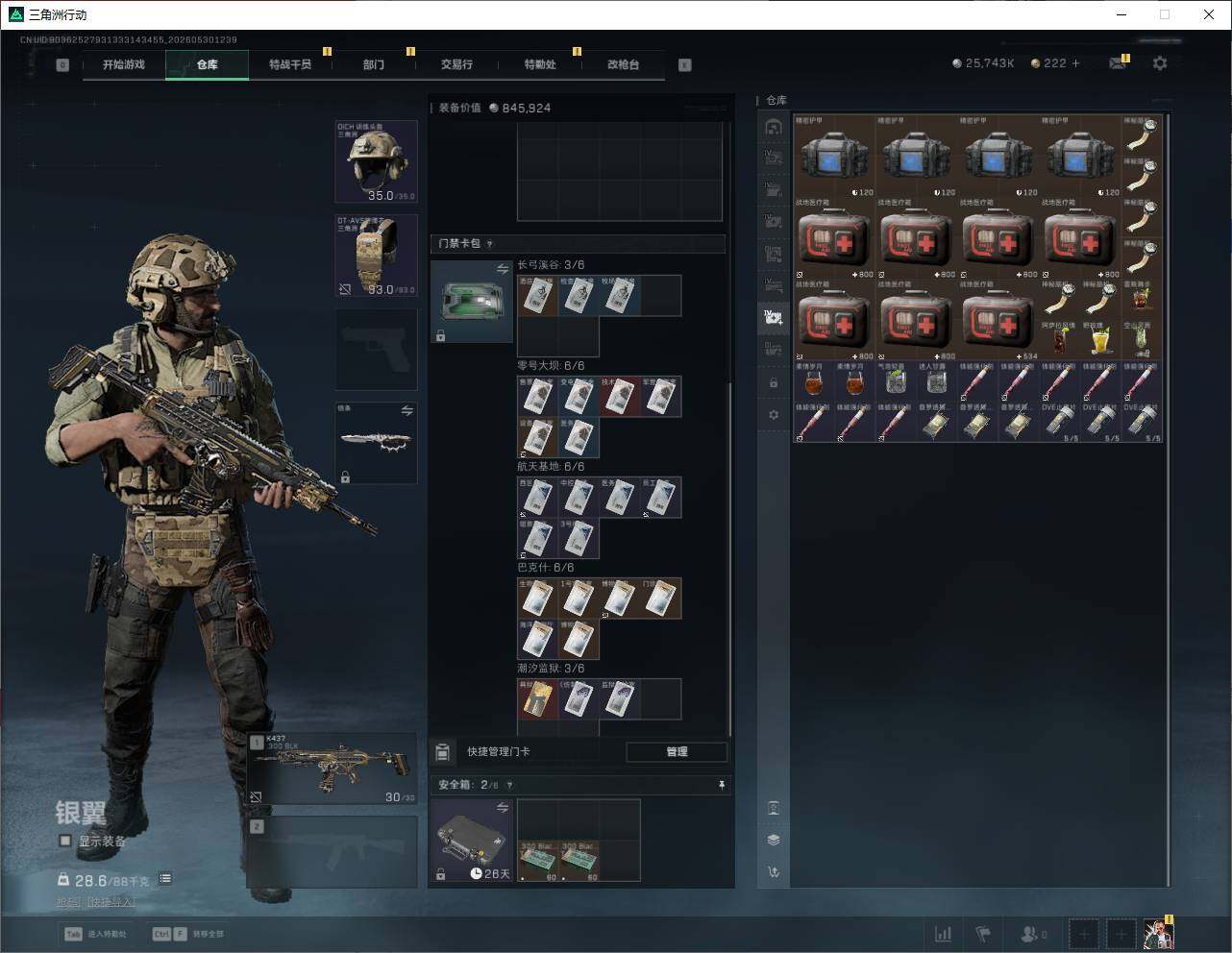Toggle the 显示装备 checkbox
The height and width of the screenshot is (953, 1232).
pyautogui.click(x=65, y=841)
